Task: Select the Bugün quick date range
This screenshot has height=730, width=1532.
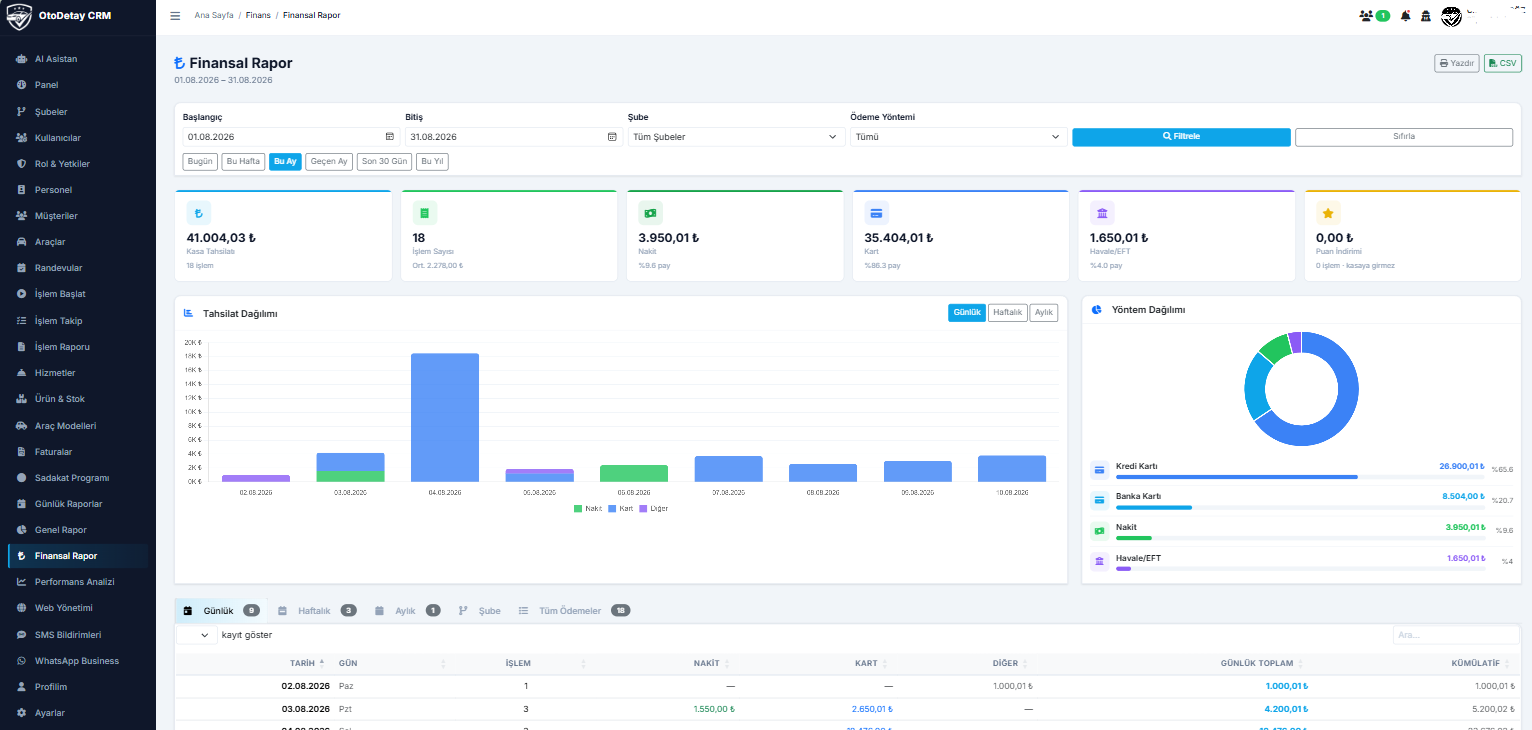Action: [x=200, y=162]
